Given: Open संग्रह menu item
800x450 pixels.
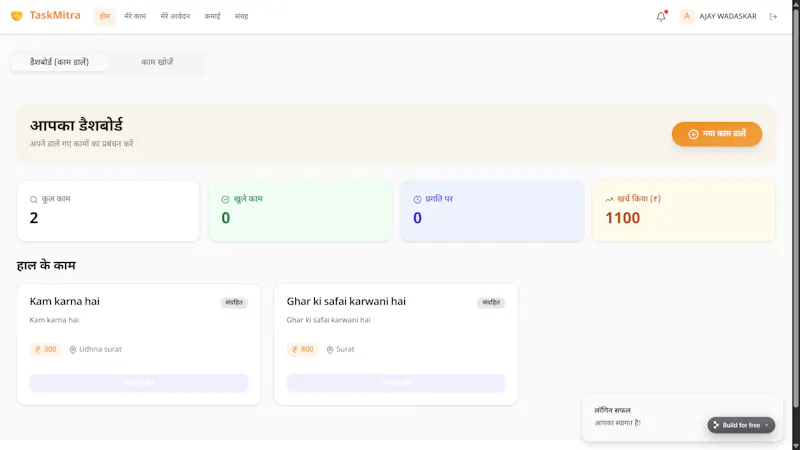Looking at the screenshot, I should click(241, 16).
